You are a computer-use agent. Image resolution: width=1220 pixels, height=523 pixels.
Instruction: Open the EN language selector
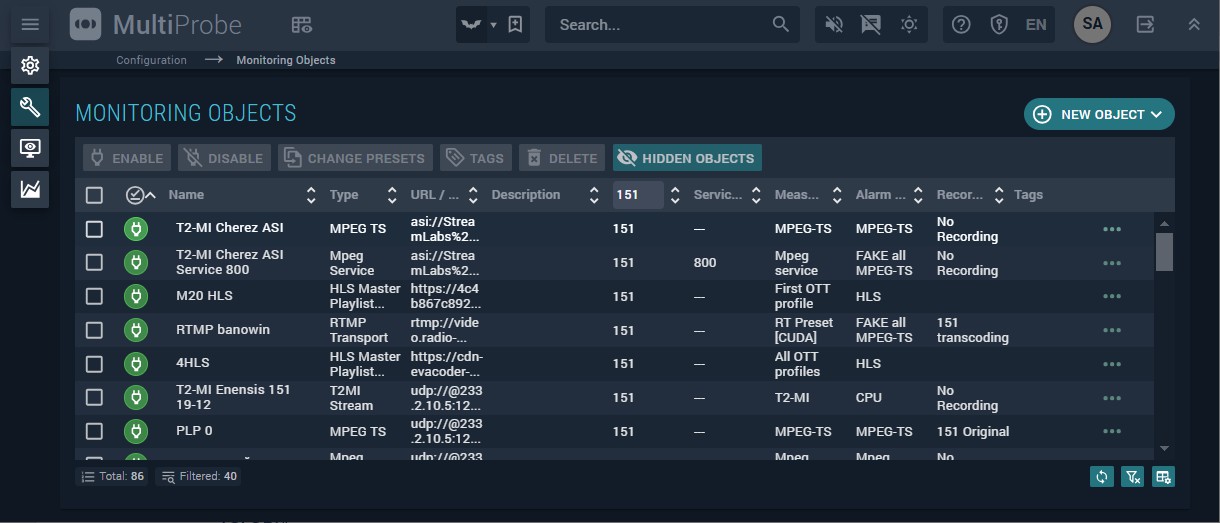pyautogui.click(x=1036, y=25)
